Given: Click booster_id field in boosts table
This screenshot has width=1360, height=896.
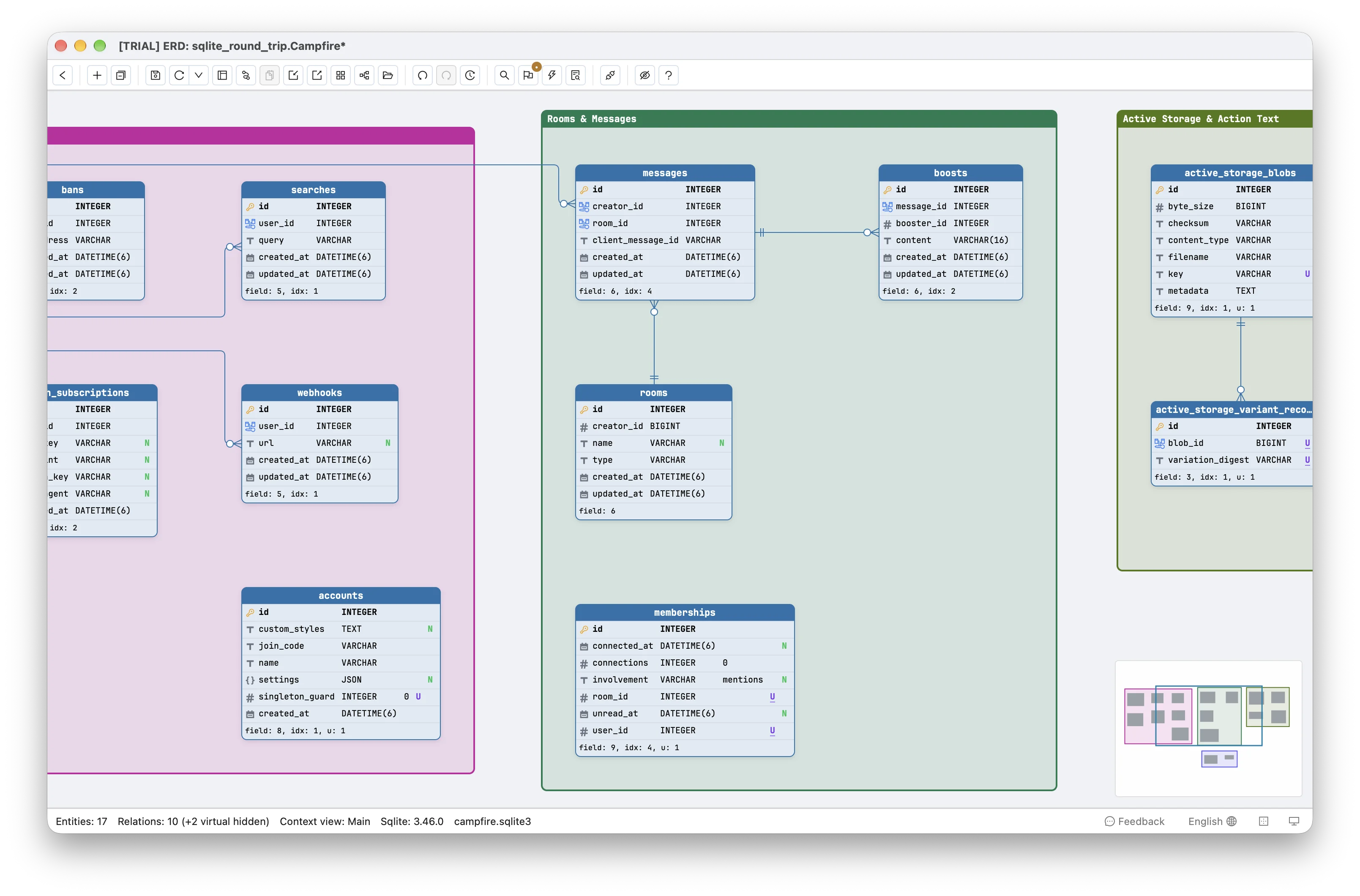Looking at the screenshot, I should (950, 224).
